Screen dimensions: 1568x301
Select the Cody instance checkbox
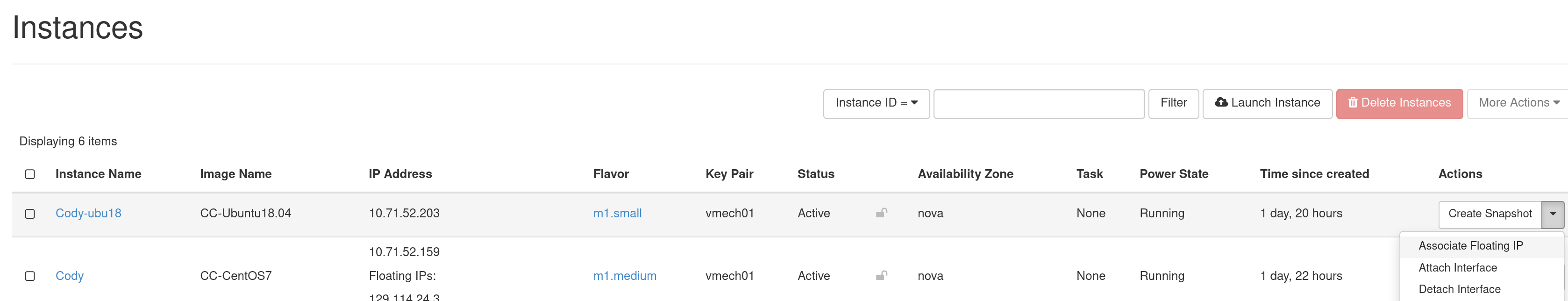click(x=30, y=276)
